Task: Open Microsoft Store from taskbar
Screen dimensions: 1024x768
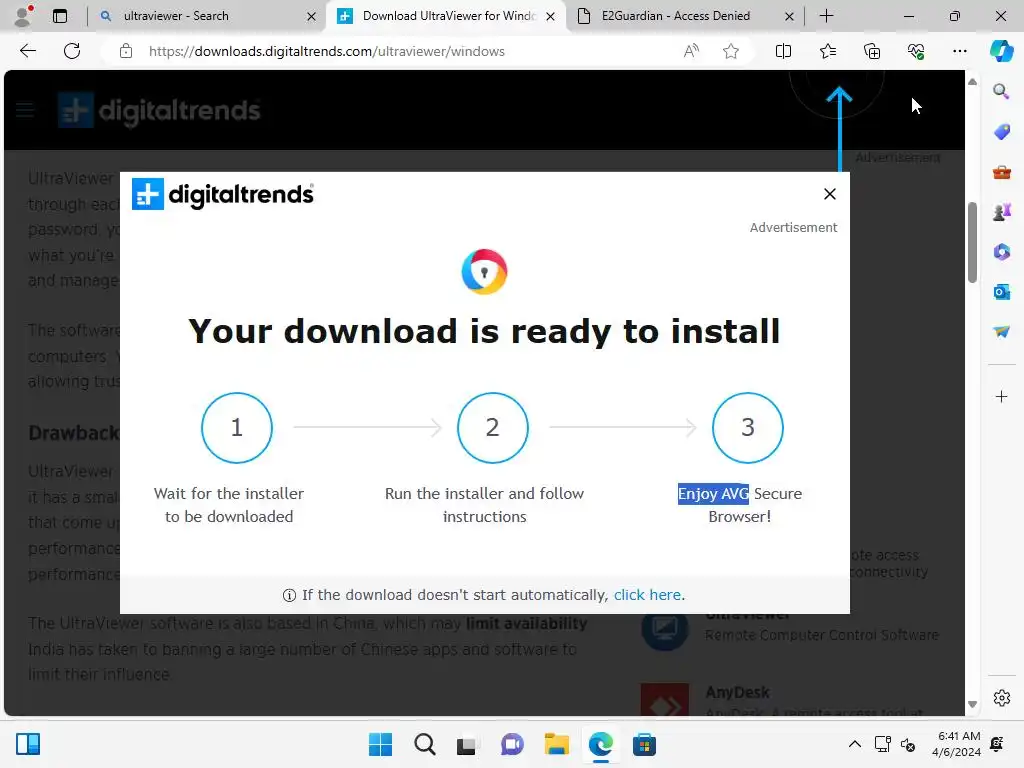Action: 644,744
